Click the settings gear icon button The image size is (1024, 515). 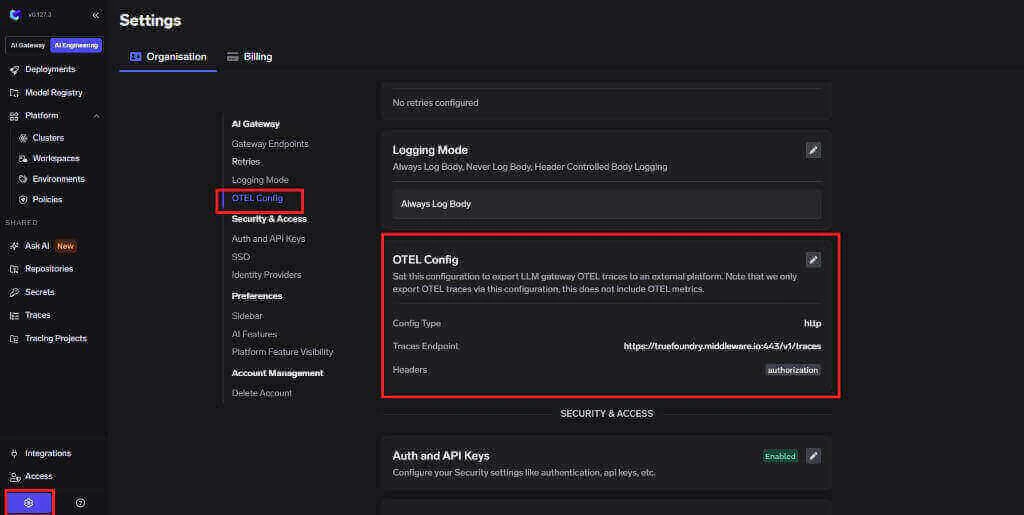pos(29,503)
